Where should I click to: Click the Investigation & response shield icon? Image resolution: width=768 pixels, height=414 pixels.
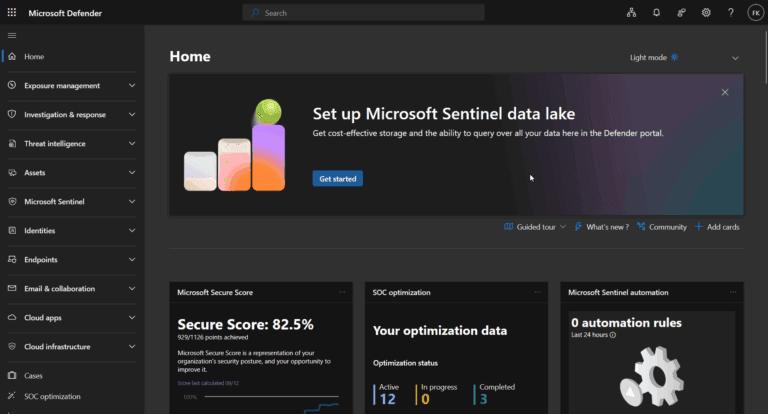pyautogui.click(x=12, y=114)
